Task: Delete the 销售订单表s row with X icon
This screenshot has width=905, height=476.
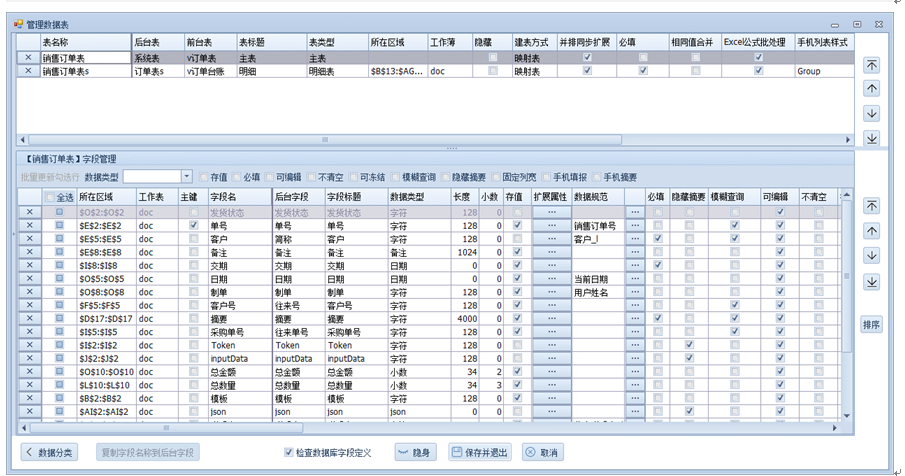Action: pyautogui.click(x=28, y=72)
